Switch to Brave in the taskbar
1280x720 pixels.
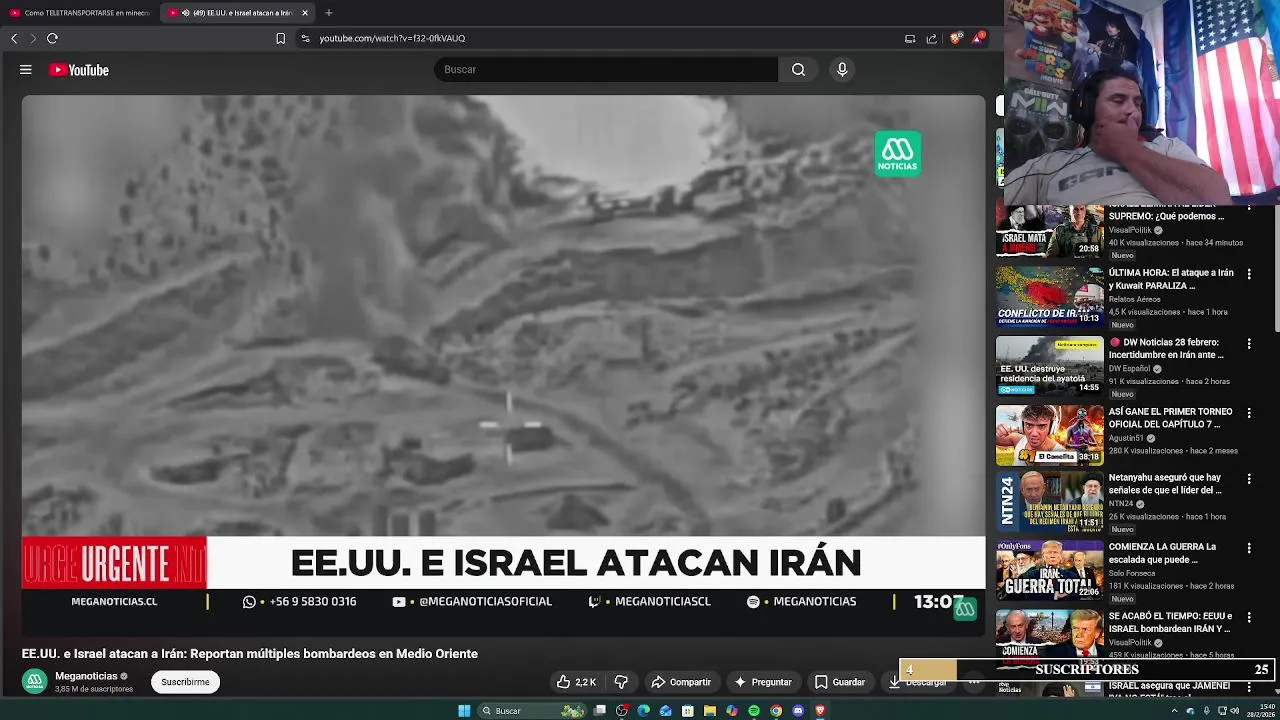point(820,711)
